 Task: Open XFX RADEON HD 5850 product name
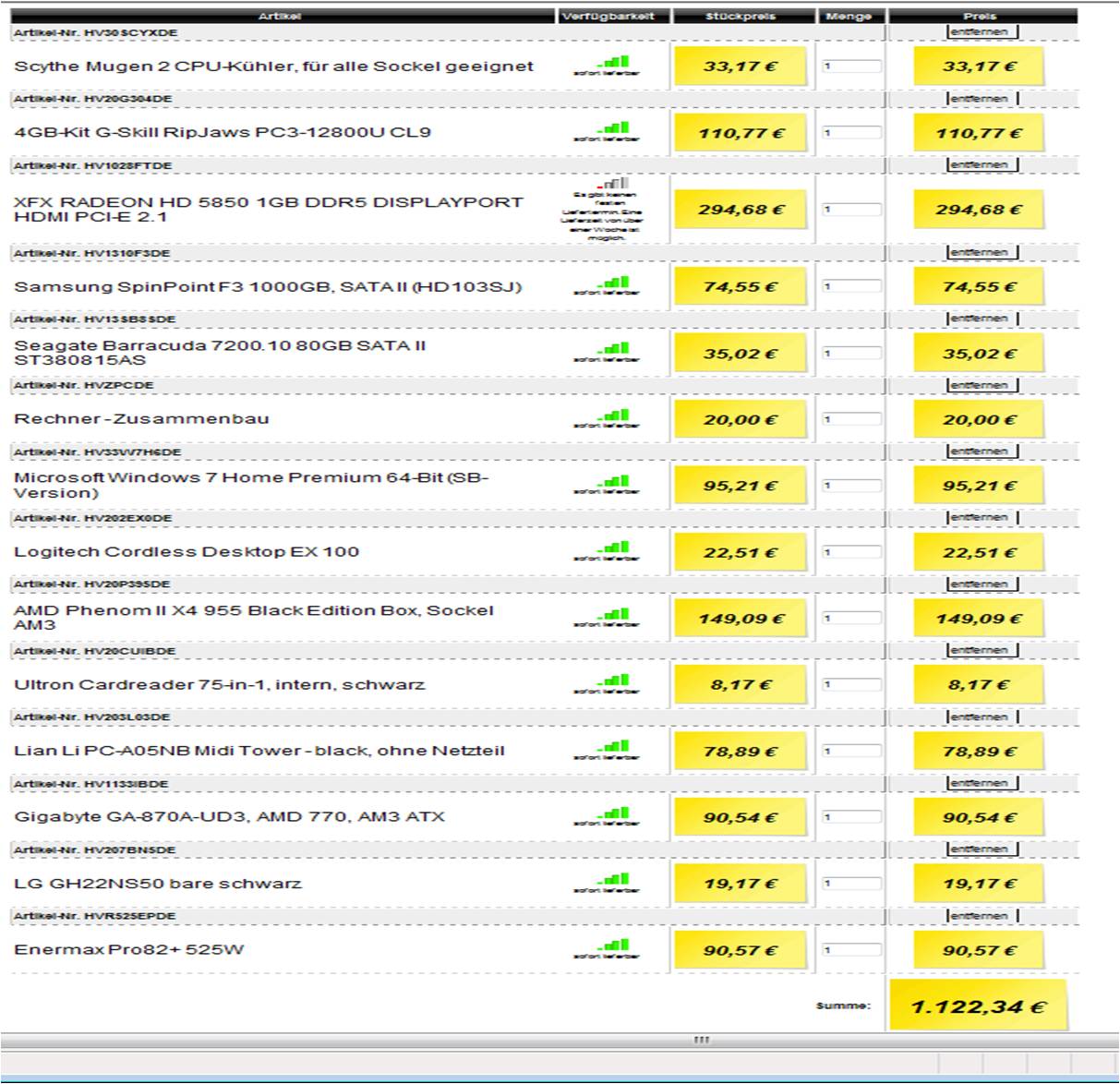[269, 209]
